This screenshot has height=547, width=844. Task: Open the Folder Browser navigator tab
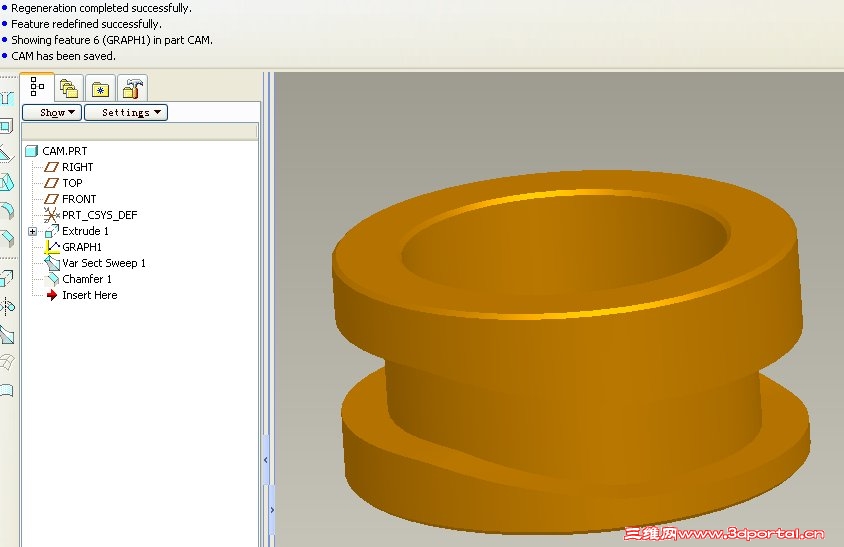[69, 88]
